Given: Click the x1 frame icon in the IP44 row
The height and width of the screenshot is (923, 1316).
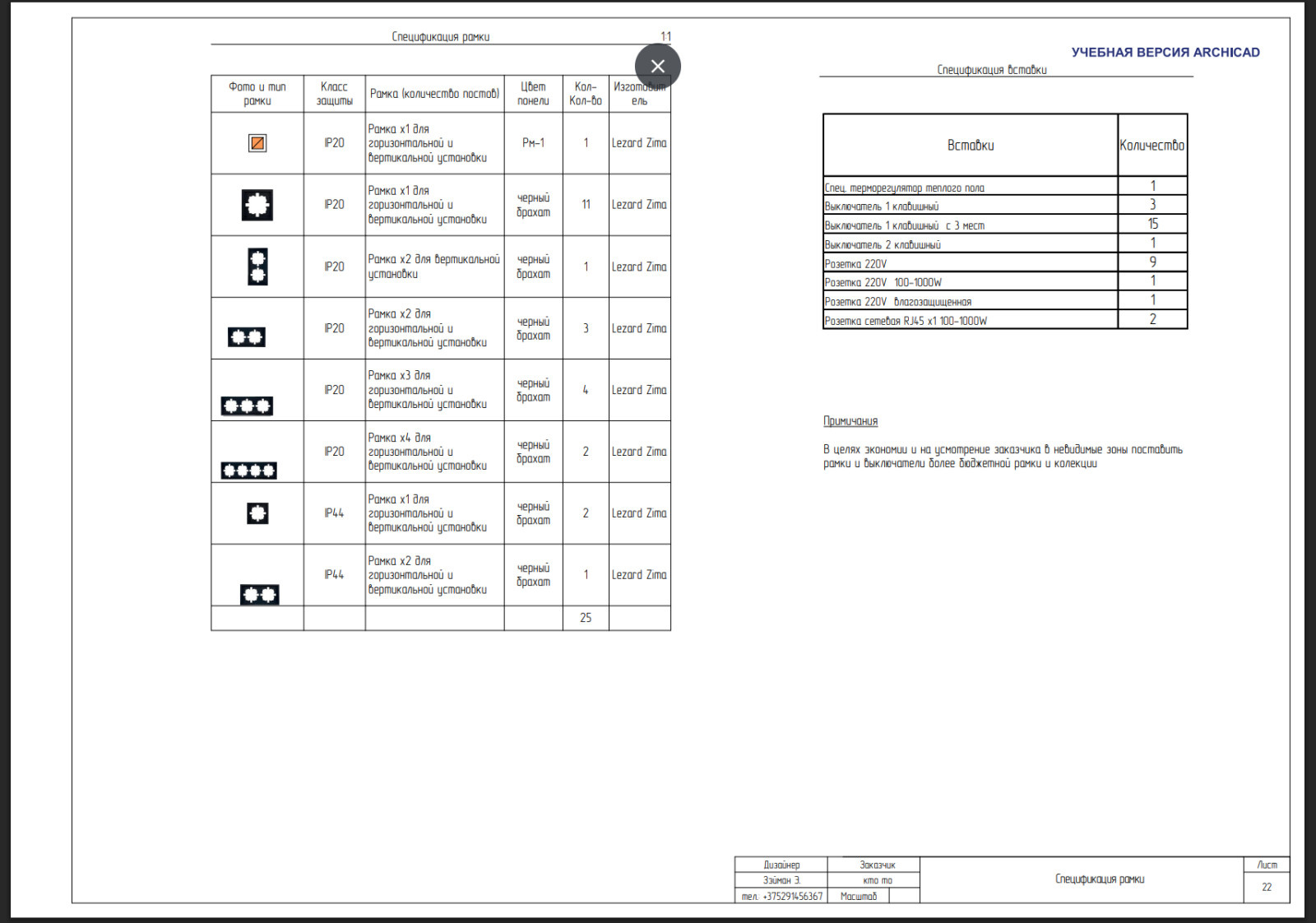Looking at the screenshot, I should (257, 513).
